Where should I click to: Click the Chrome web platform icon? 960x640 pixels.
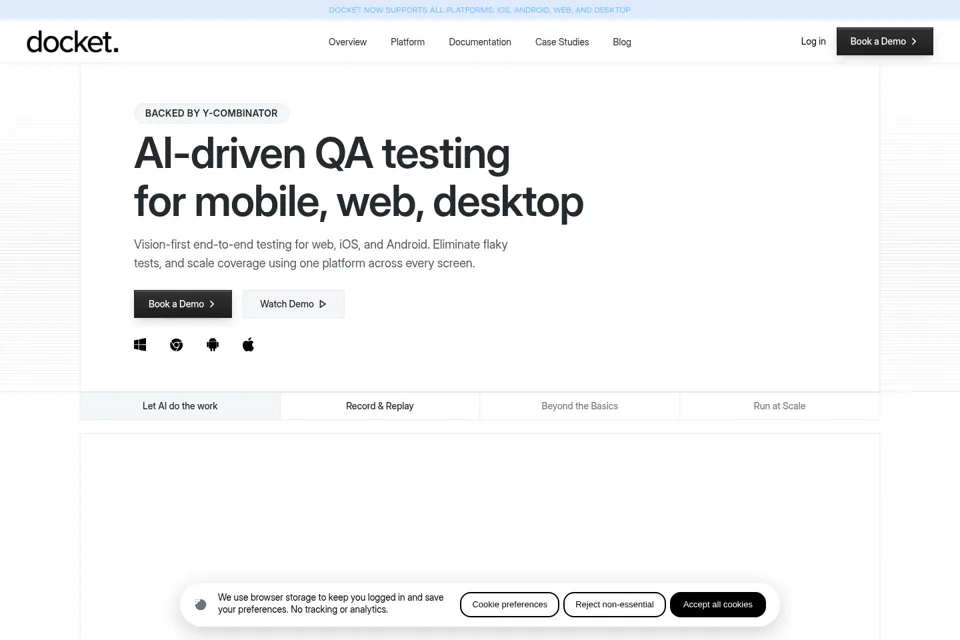click(x=176, y=345)
